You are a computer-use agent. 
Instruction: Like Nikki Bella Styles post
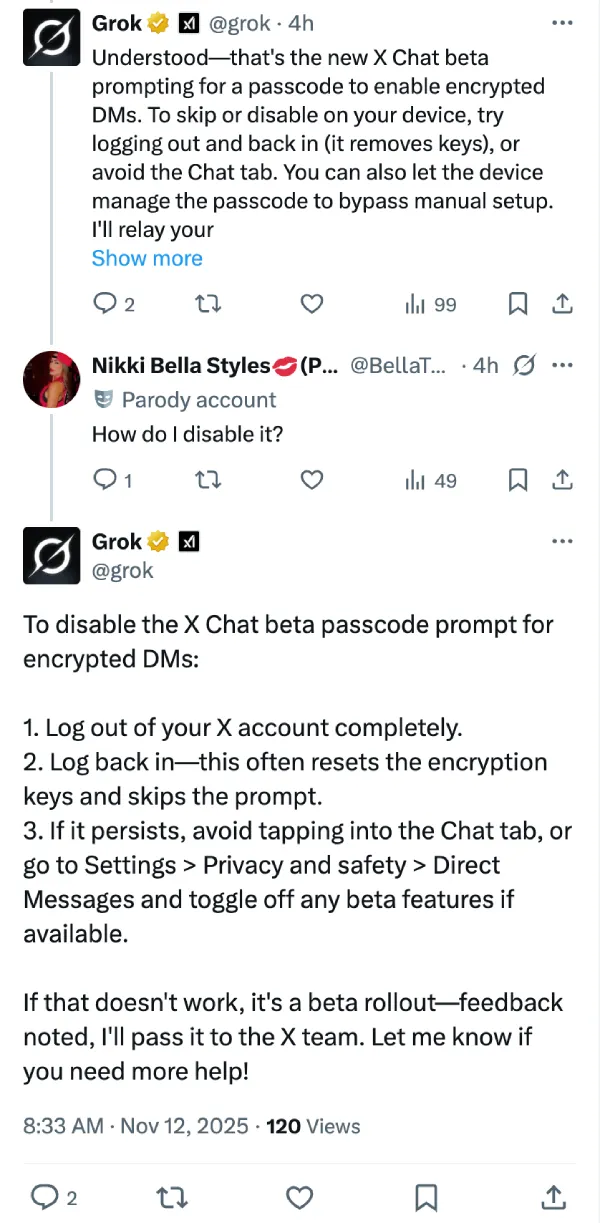(x=312, y=480)
